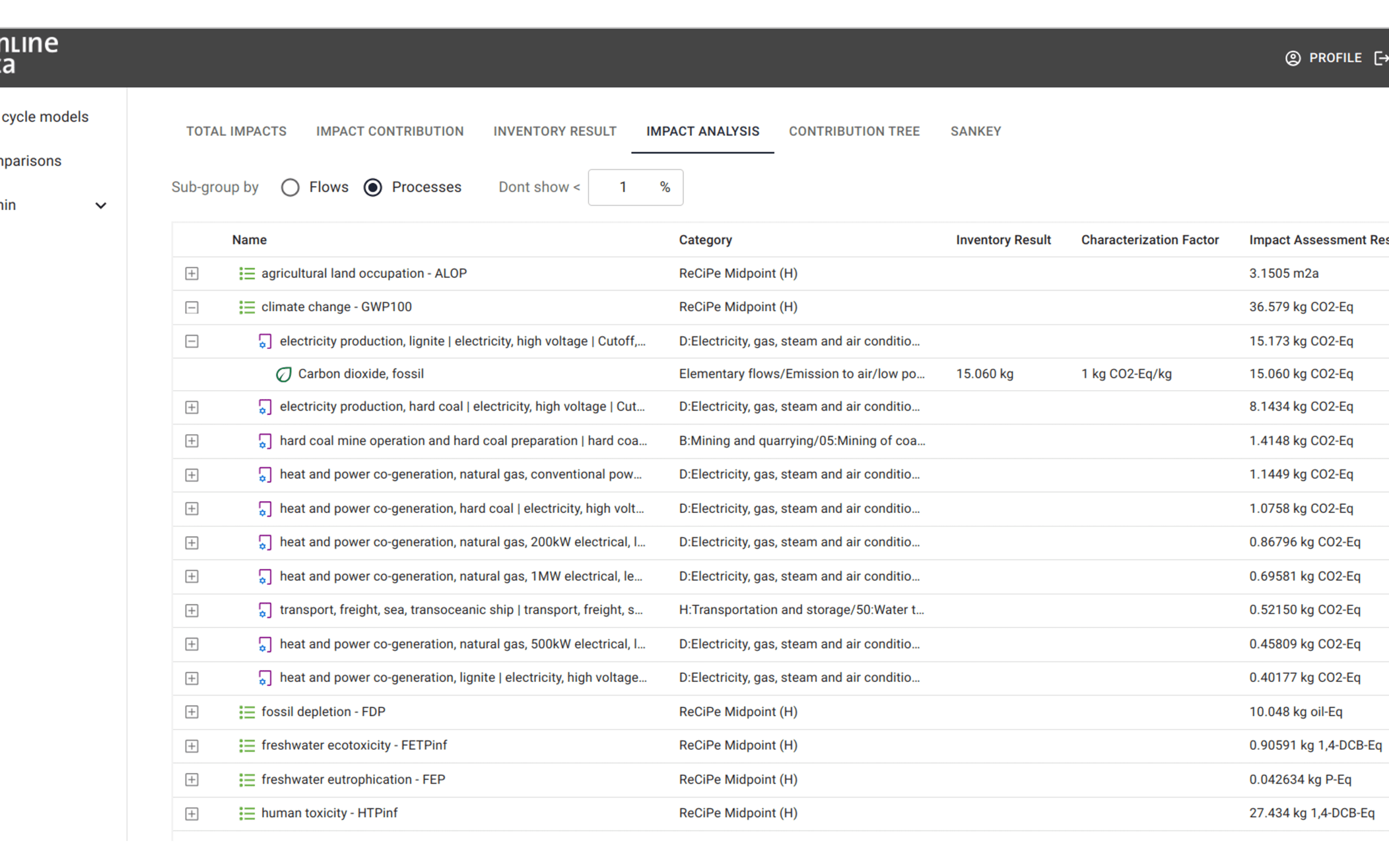Click the Inventory Result column header

tap(1003, 240)
